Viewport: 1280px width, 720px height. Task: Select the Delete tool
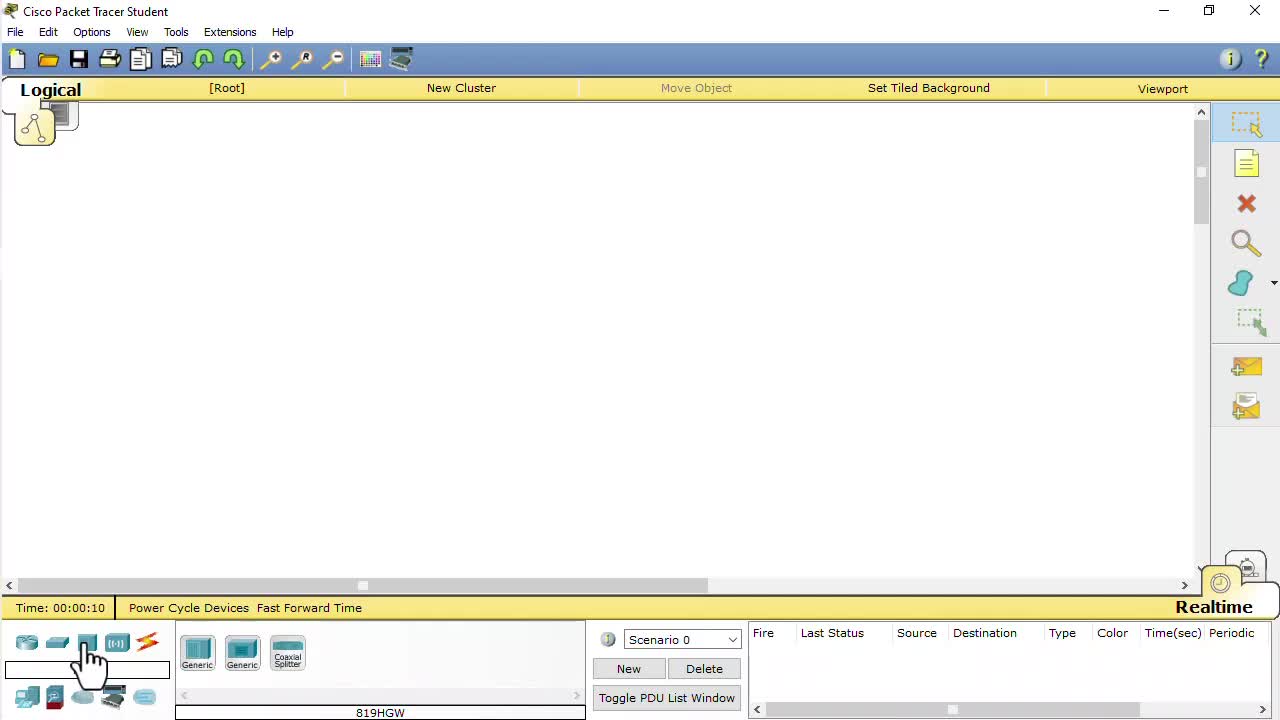(x=1246, y=203)
